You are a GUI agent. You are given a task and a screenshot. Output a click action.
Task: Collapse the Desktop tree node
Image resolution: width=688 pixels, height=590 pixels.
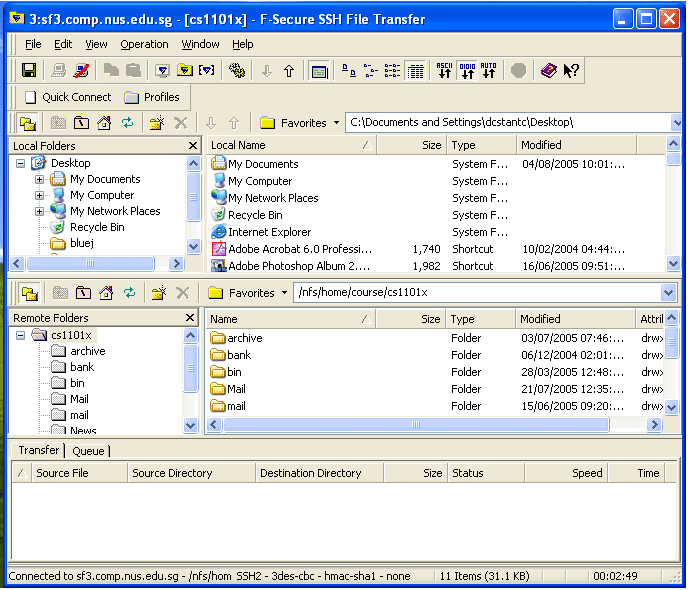[x=20, y=163]
